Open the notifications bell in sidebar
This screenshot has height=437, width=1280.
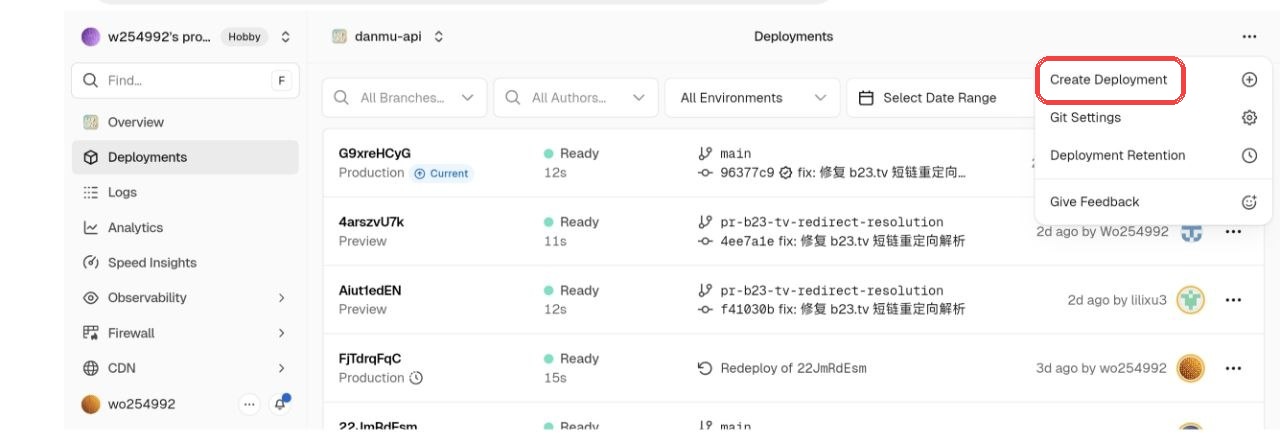280,403
